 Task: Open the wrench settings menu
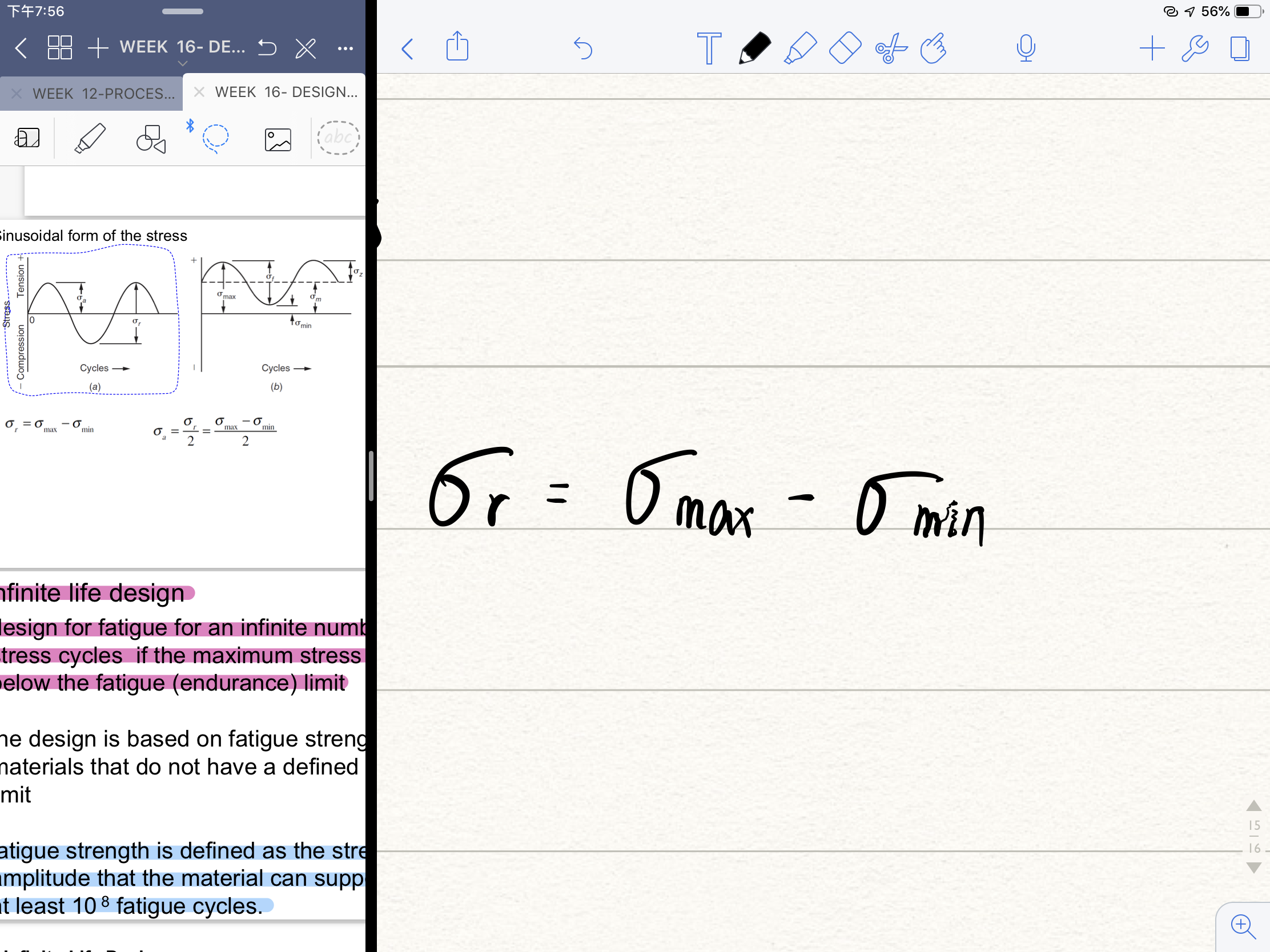coord(1195,48)
